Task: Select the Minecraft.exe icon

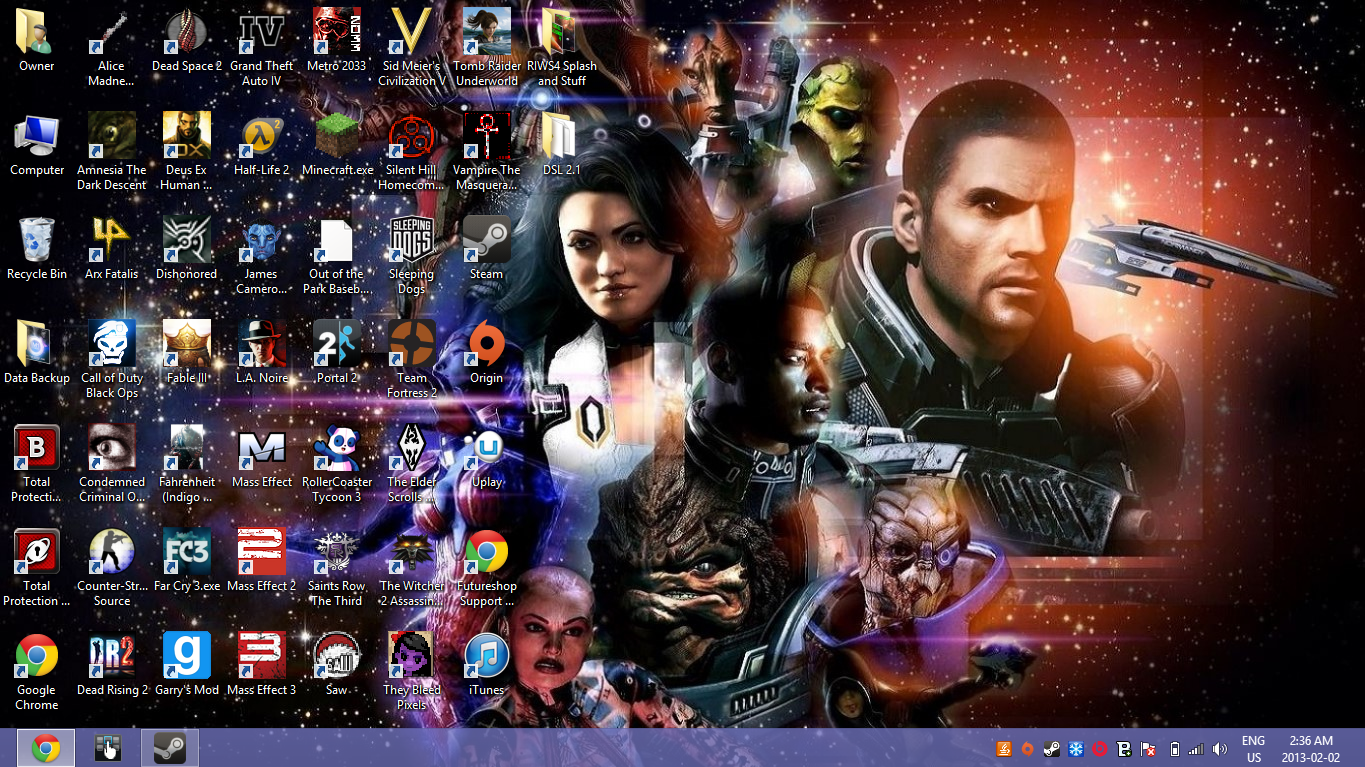Action: [x=337, y=146]
